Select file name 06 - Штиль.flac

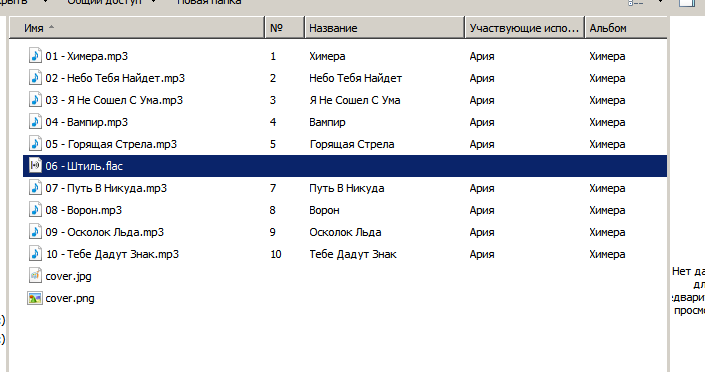84,166
